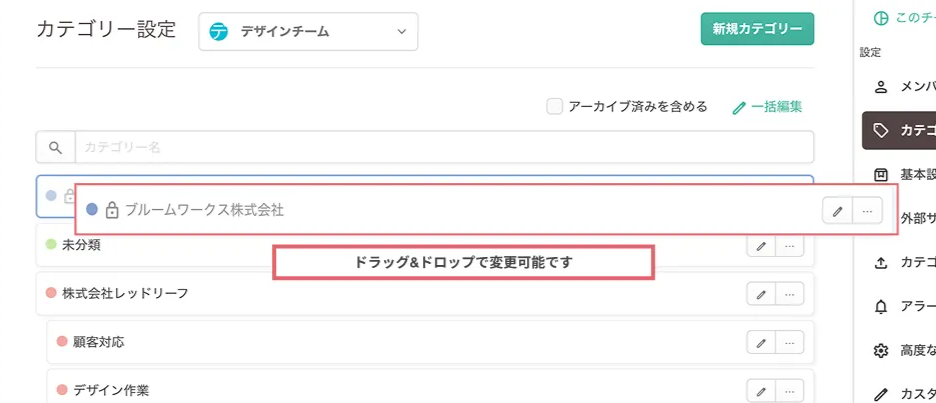Click the bell alert icon in sidebar
The height and width of the screenshot is (403, 936).
click(x=881, y=307)
